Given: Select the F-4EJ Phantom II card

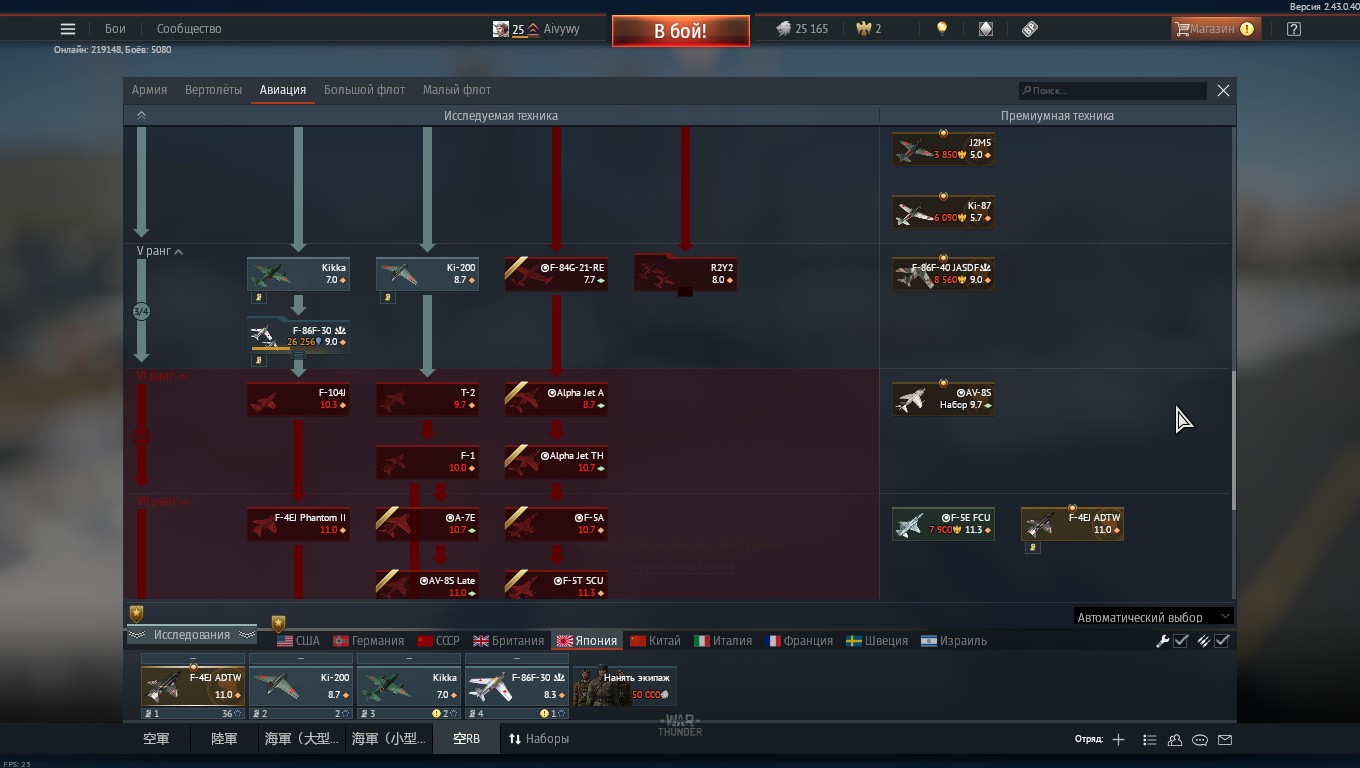Looking at the screenshot, I should click(298, 524).
